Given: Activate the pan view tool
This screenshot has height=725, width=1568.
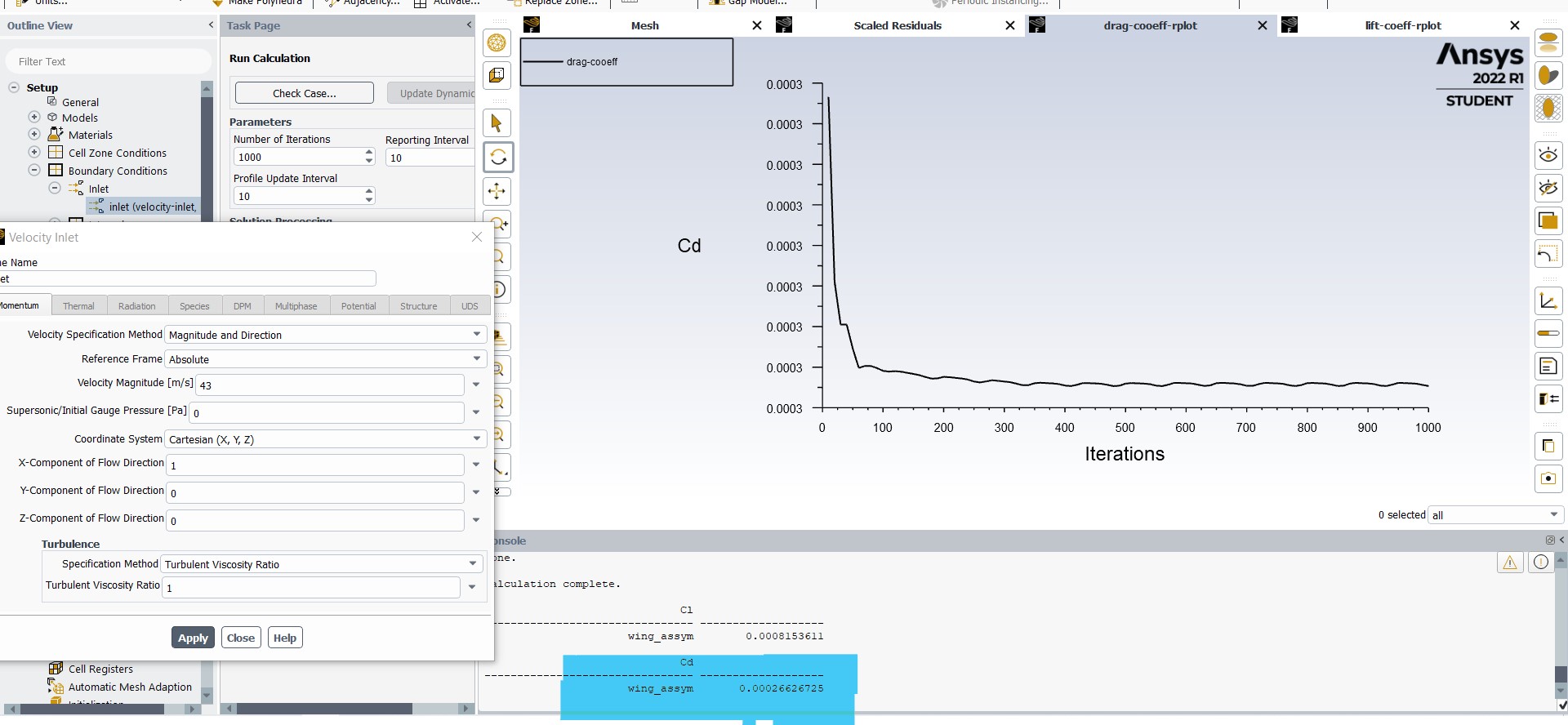Looking at the screenshot, I should (x=497, y=191).
